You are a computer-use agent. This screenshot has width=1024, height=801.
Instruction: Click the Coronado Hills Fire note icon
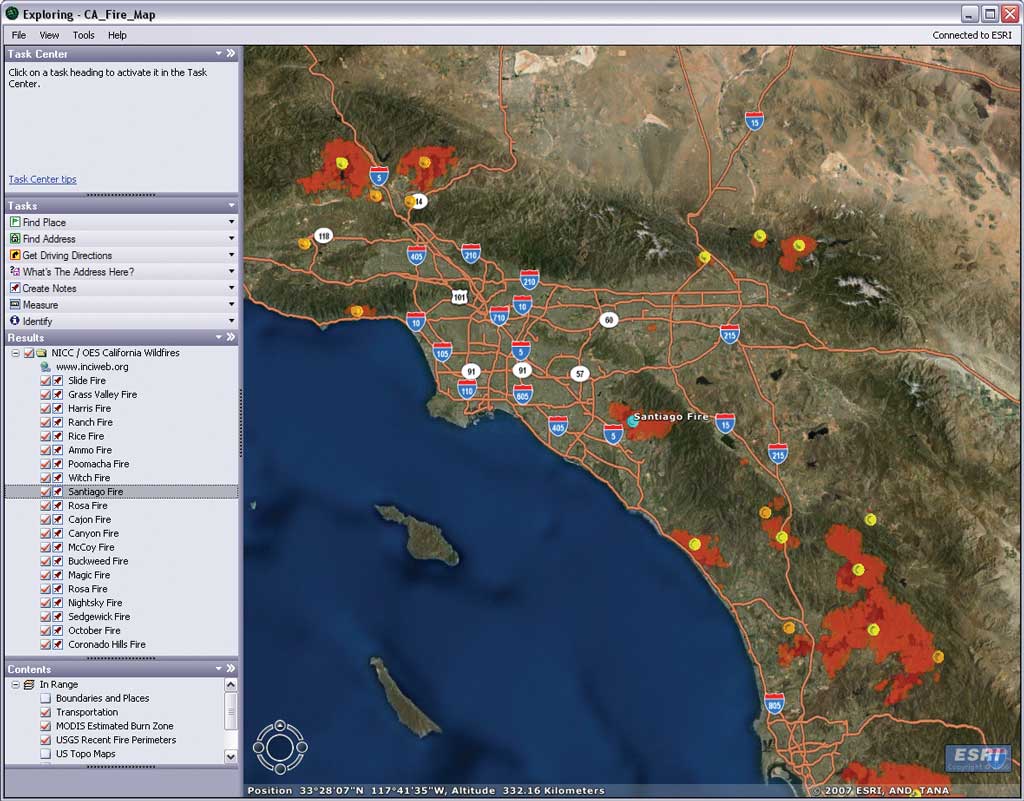tap(58, 644)
